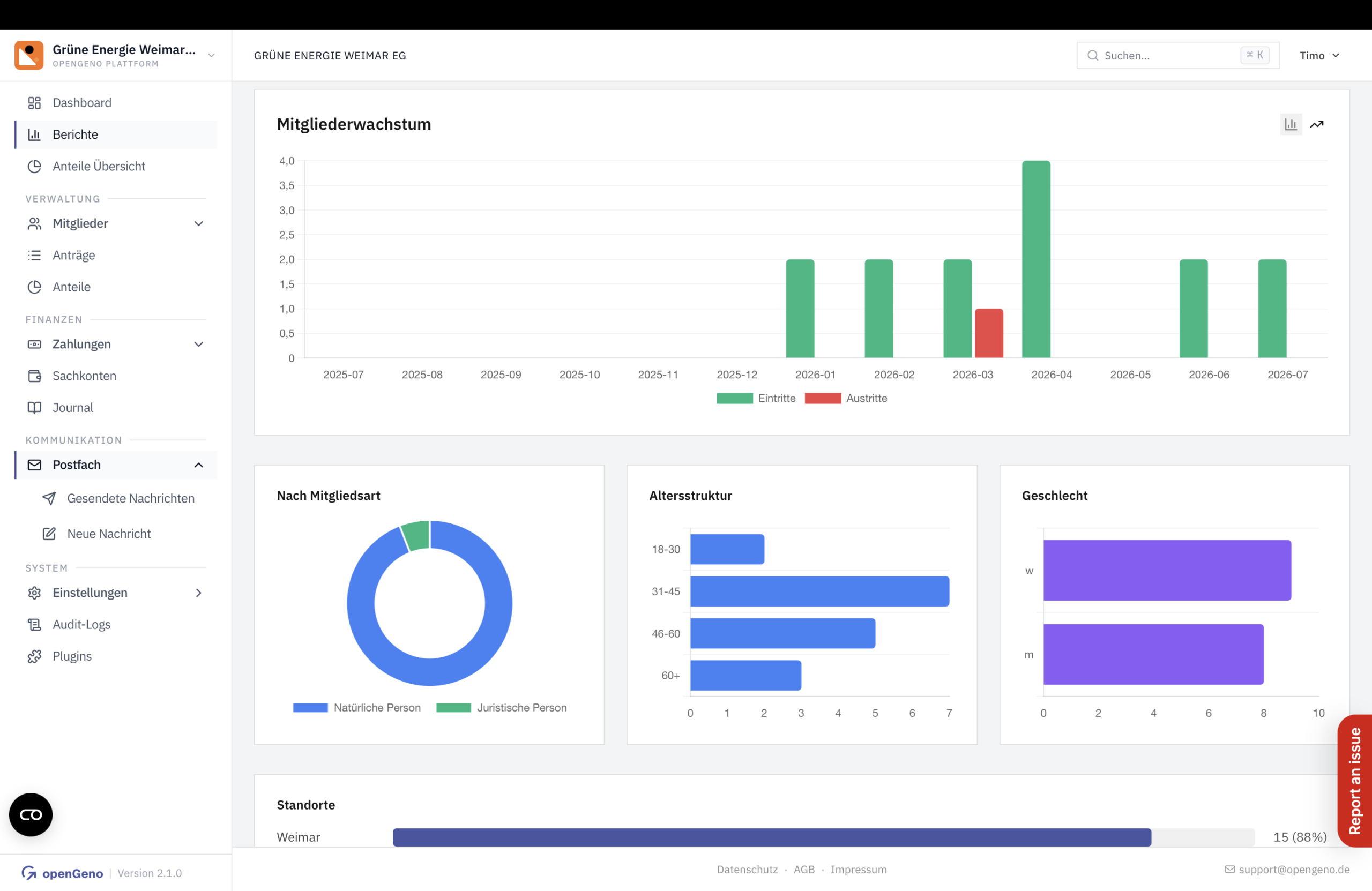Switch Mitgliederwachstum to line chart view

tap(1317, 124)
